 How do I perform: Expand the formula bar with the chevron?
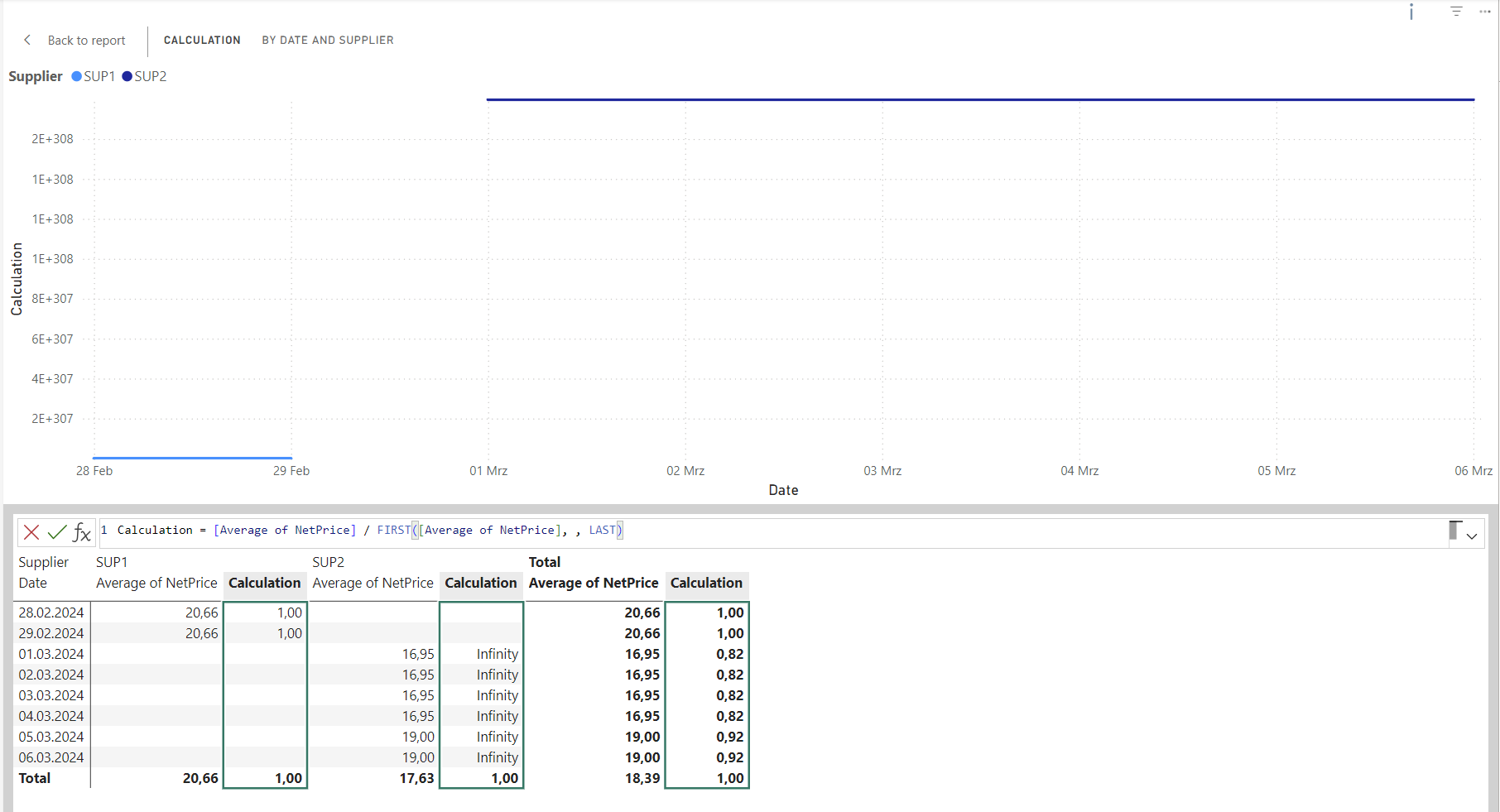tap(1472, 536)
